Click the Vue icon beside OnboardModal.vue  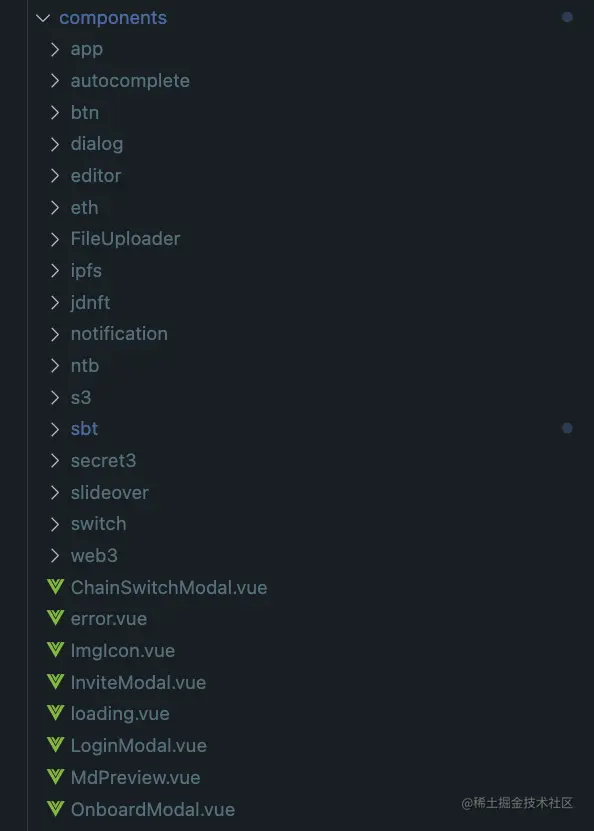click(56, 809)
